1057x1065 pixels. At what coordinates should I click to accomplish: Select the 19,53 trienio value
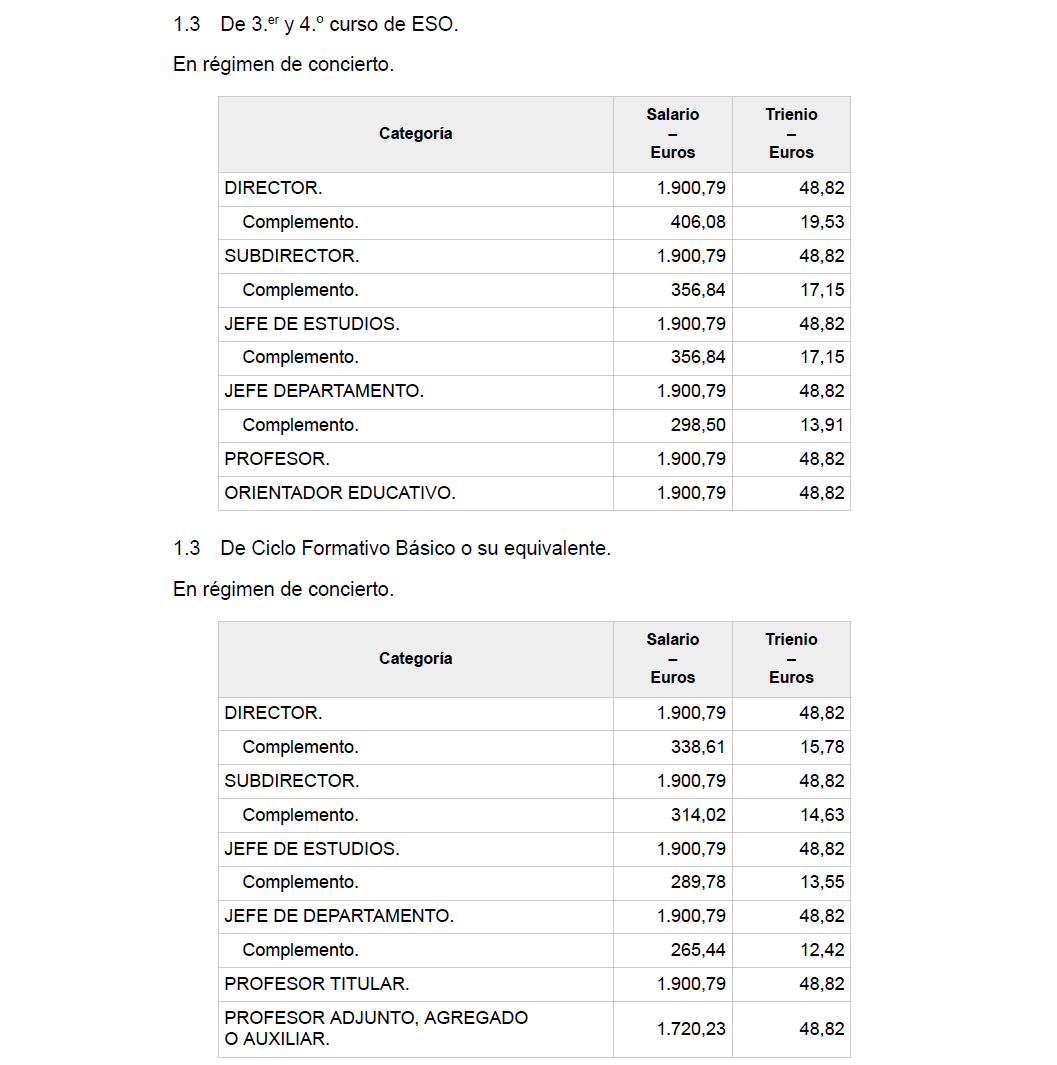point(821,222)
